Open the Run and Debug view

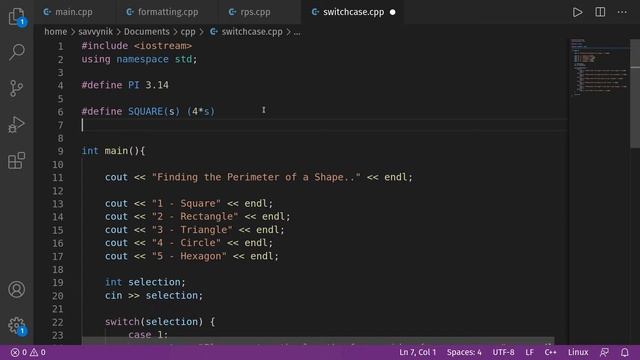coord(16,124)
